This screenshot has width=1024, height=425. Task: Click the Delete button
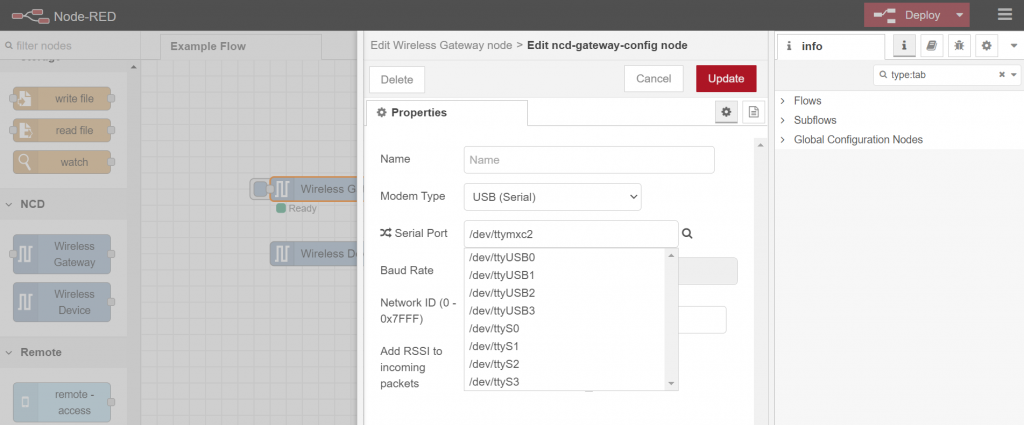(397, 79)
